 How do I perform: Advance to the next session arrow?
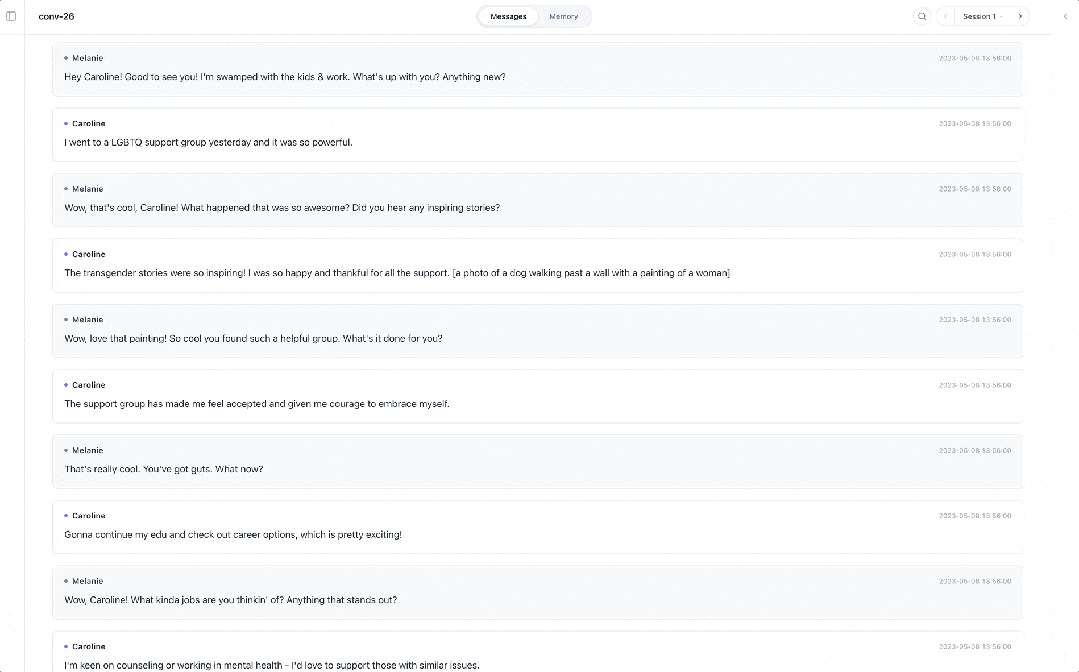point(1019,16)
